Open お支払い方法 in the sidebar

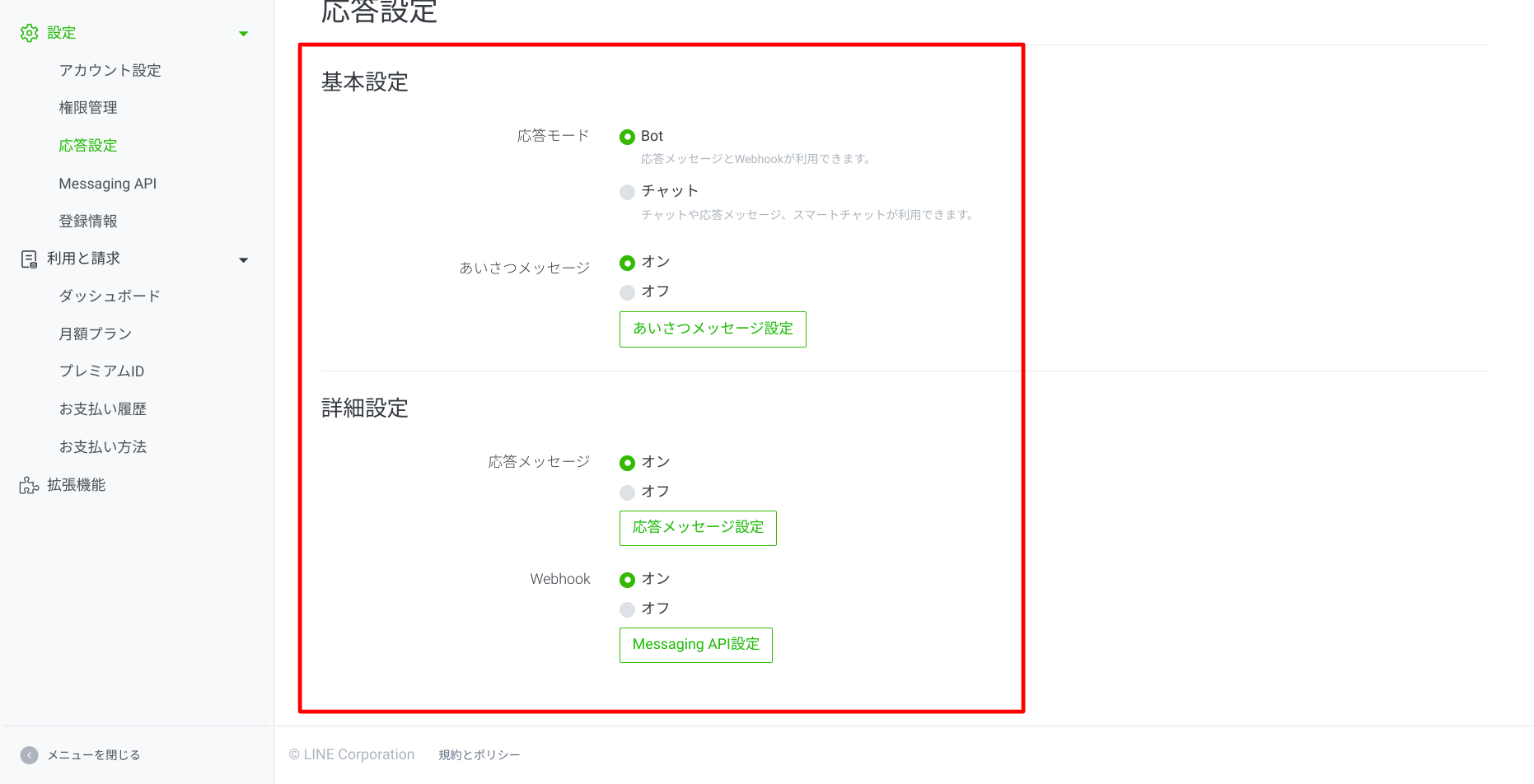102,447
